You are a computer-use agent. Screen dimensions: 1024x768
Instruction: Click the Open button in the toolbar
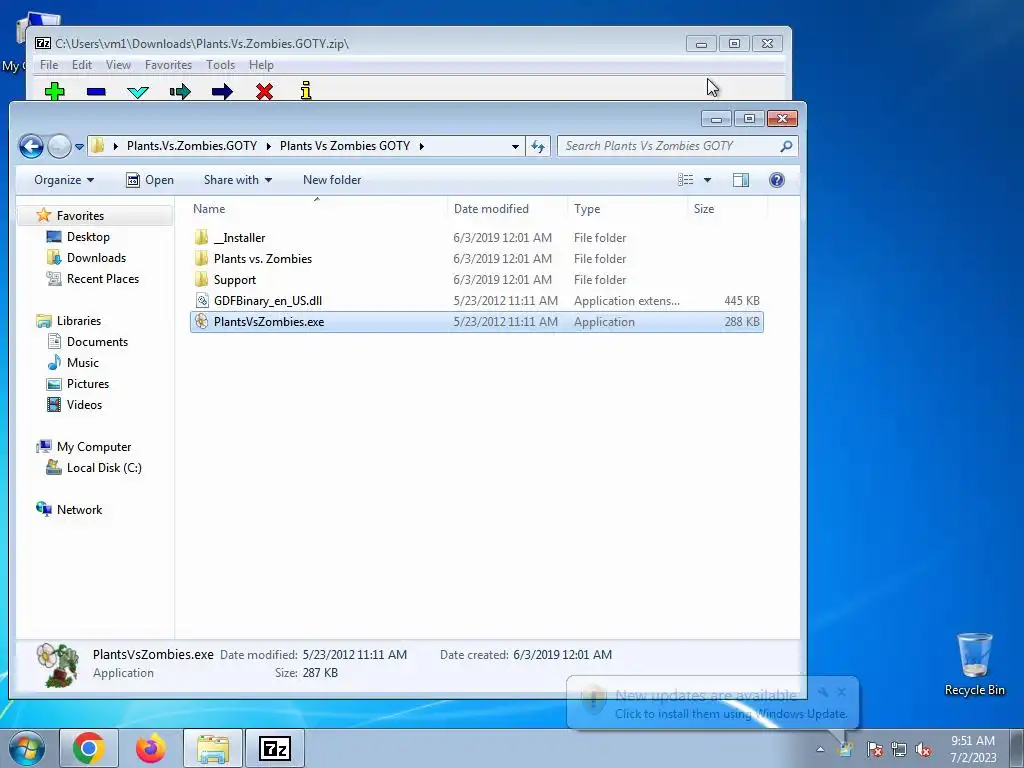(150, 180)
